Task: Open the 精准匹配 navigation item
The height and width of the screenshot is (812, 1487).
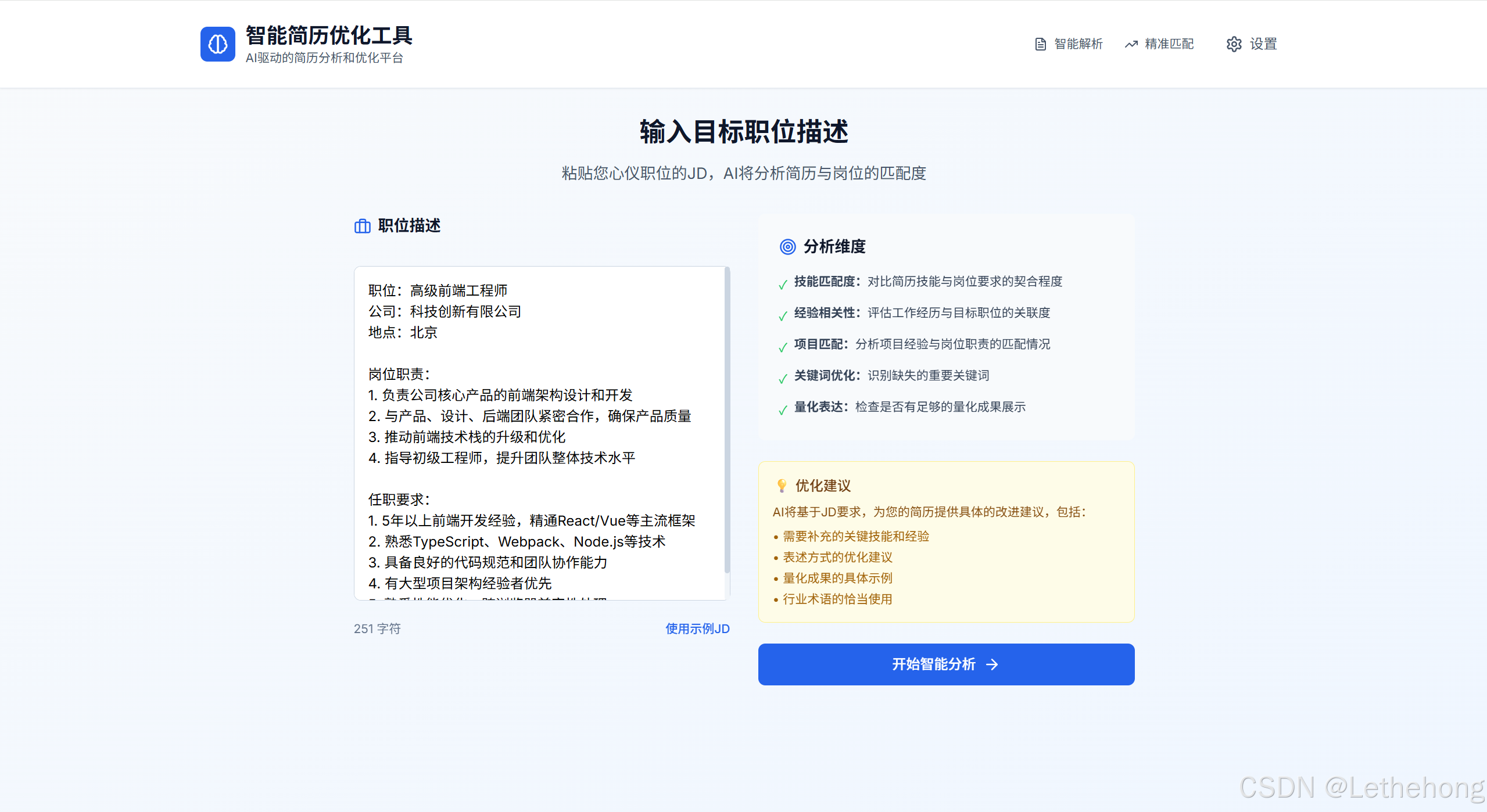Action: pyautogui.click(x=1169, y=44)
